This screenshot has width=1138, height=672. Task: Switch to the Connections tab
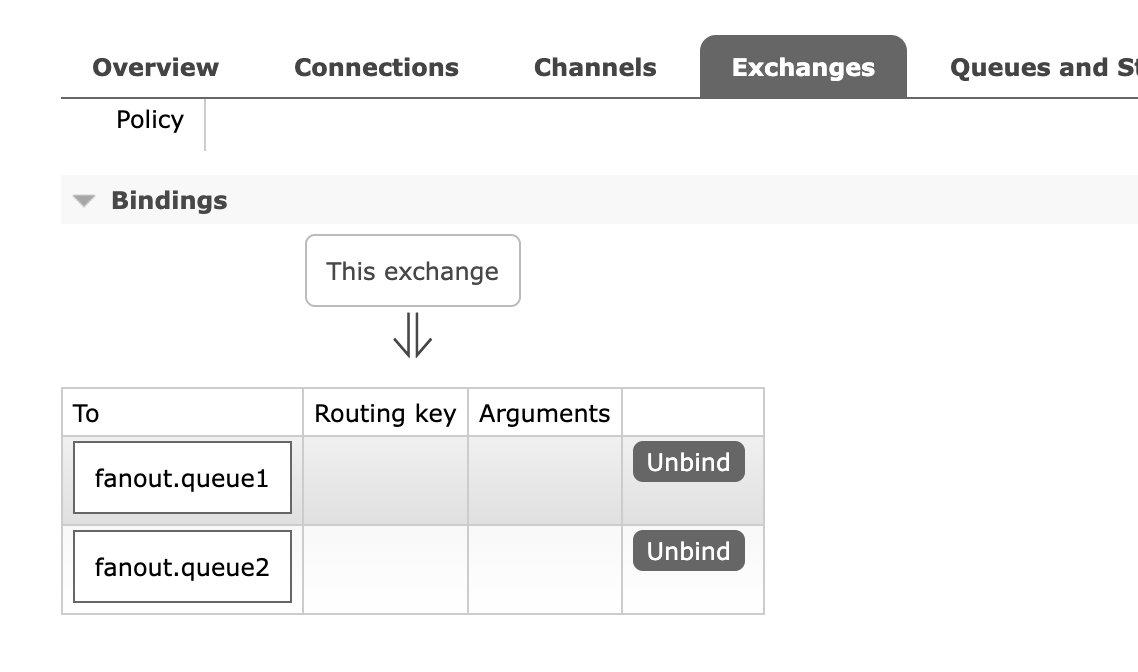(x=377, y=67)
